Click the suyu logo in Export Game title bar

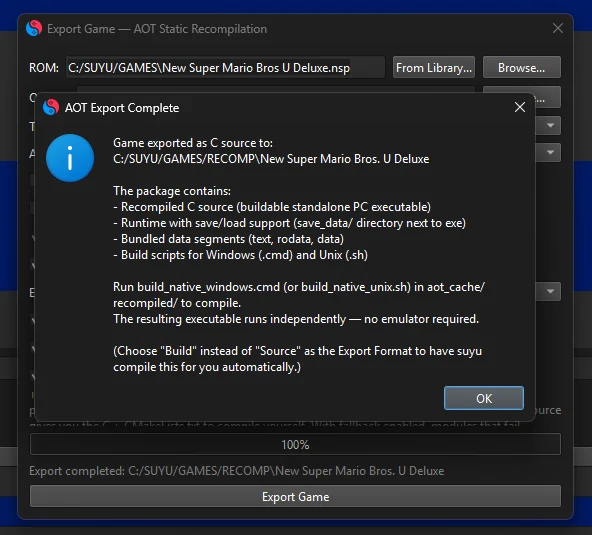34,28
